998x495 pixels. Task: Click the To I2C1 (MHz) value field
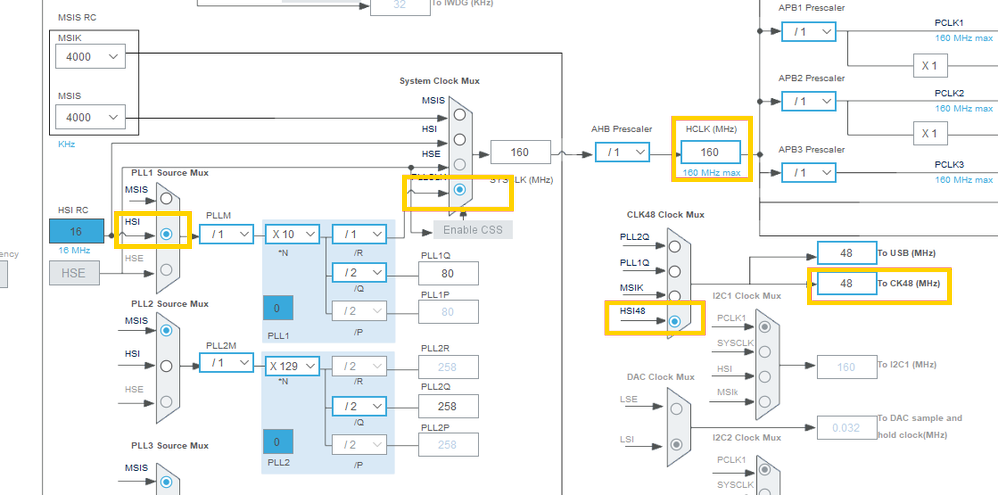click(847, 367)
